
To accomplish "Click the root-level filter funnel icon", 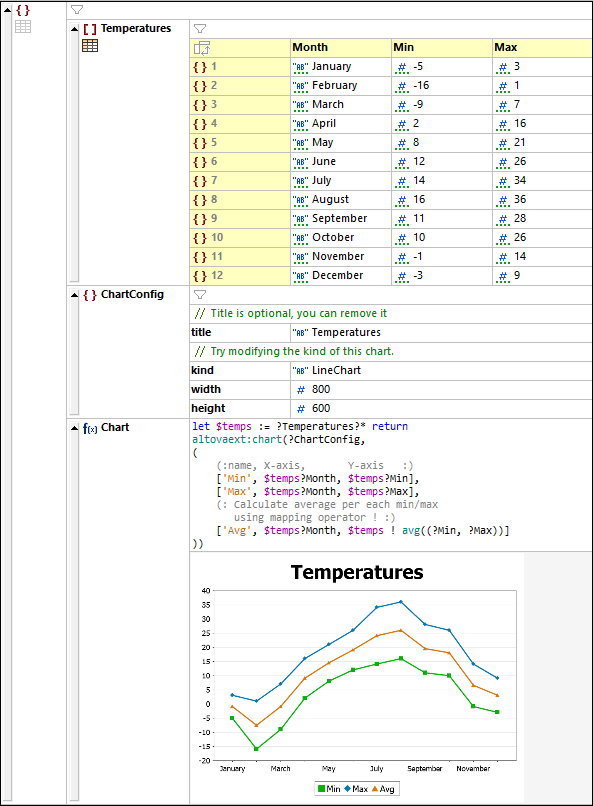I will point(77,10).
